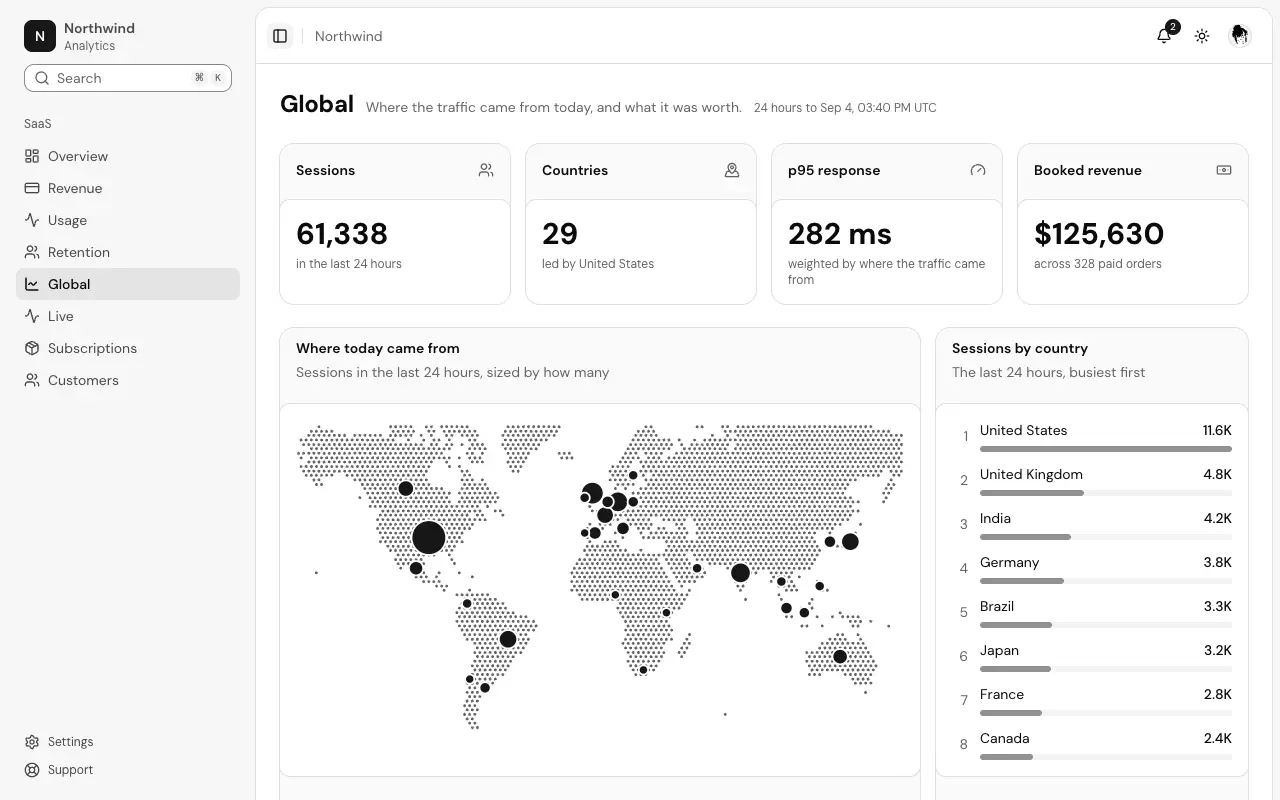Click the 282 ms value
The height and width of the screenshot is (800, 1280).
[840, 234]
